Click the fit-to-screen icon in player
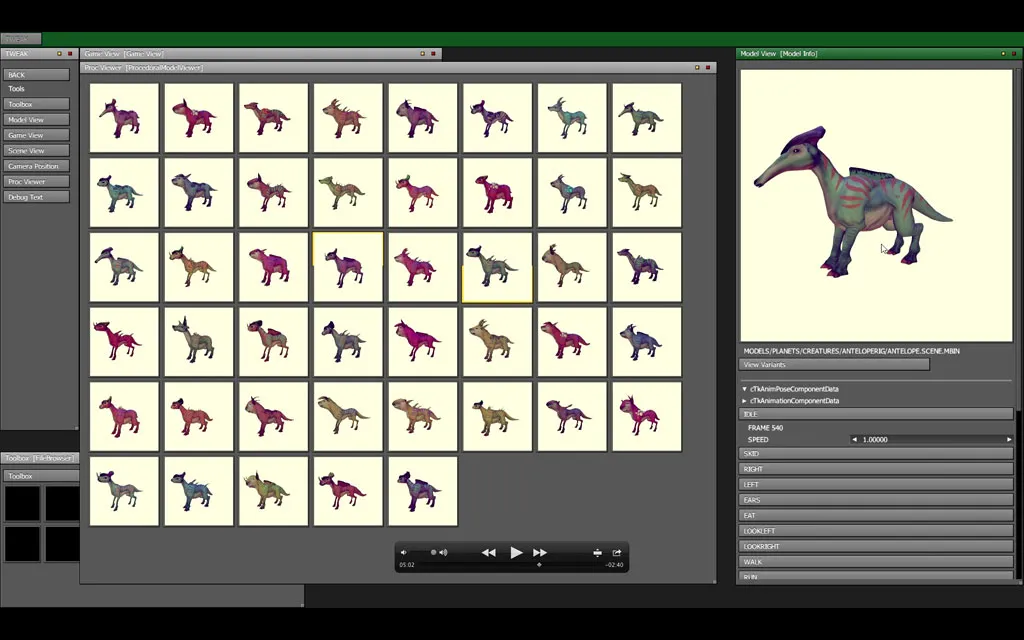 [x=597, y=552]
